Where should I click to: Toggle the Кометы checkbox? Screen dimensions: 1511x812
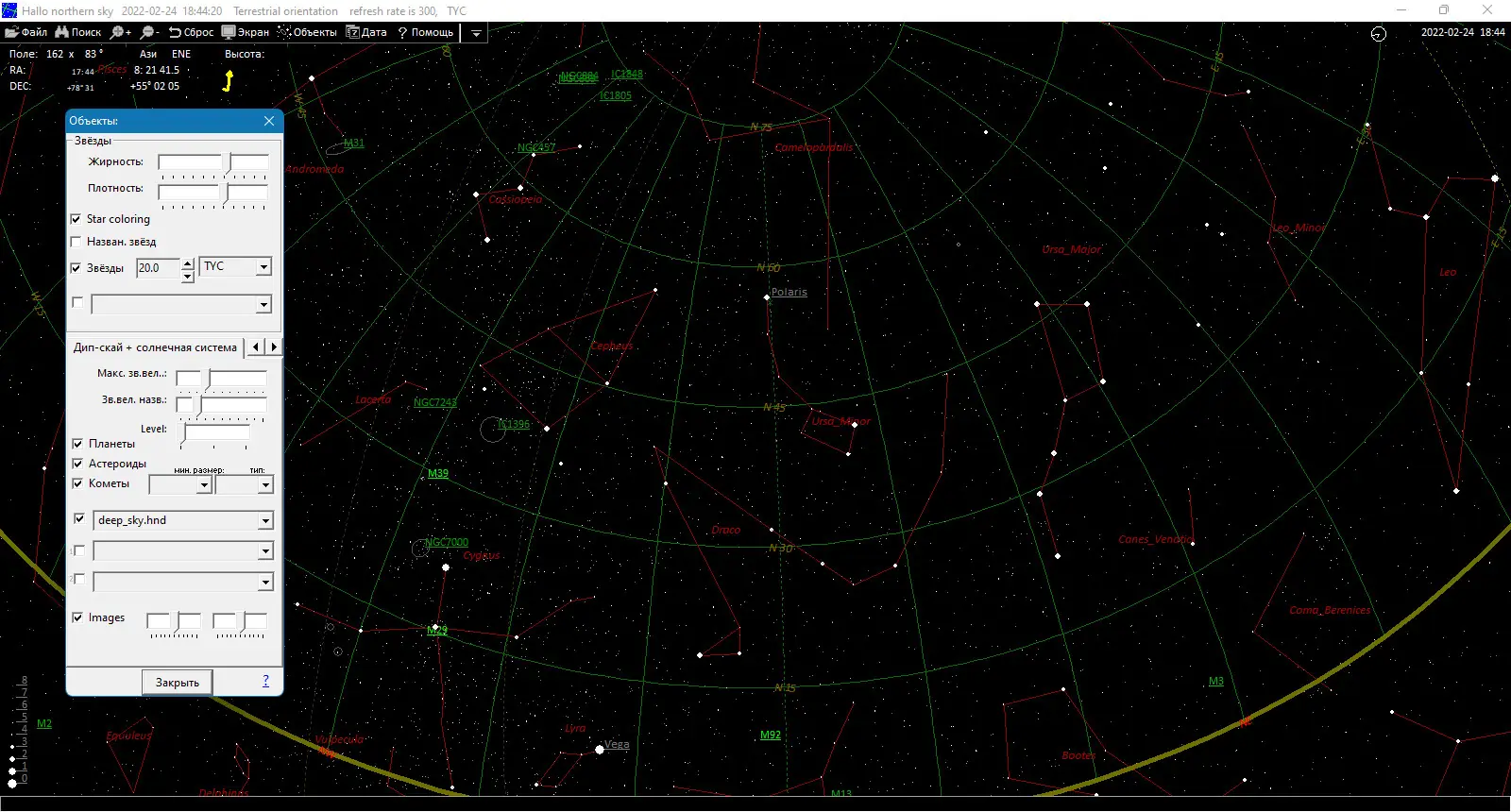click(77, 483)
